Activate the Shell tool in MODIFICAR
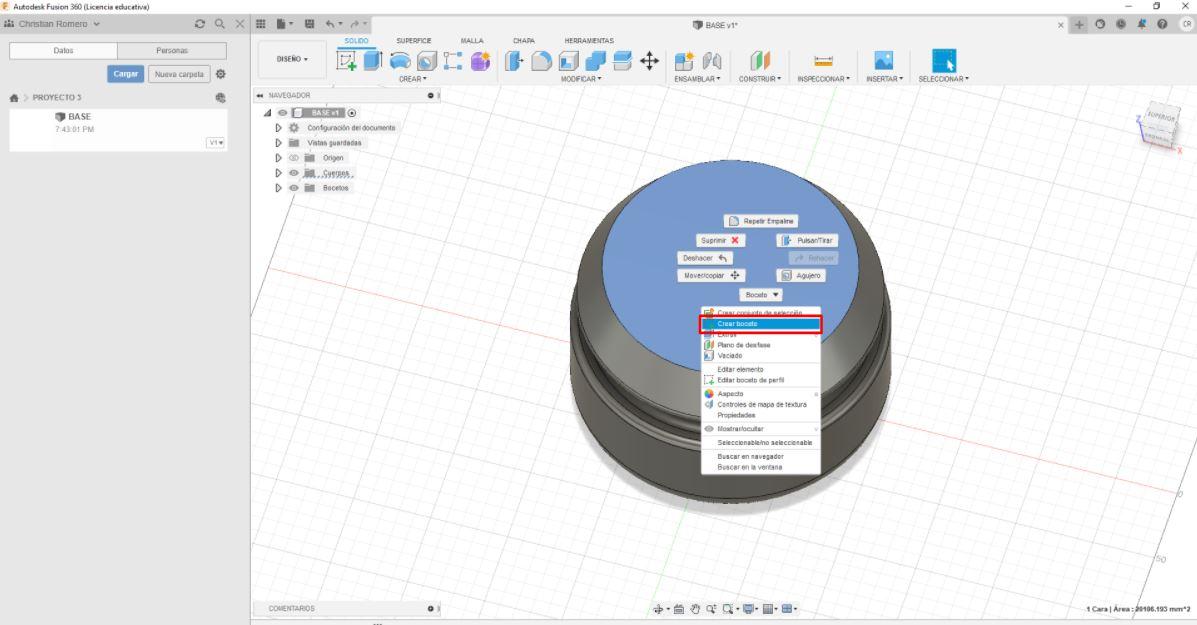 point(569,61)
